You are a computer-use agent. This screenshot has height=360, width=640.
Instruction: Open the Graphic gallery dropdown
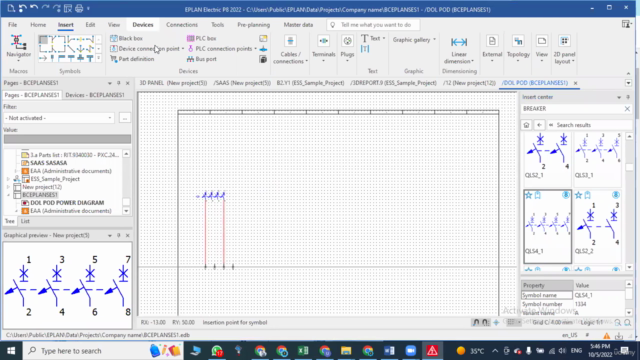[414, 40]
